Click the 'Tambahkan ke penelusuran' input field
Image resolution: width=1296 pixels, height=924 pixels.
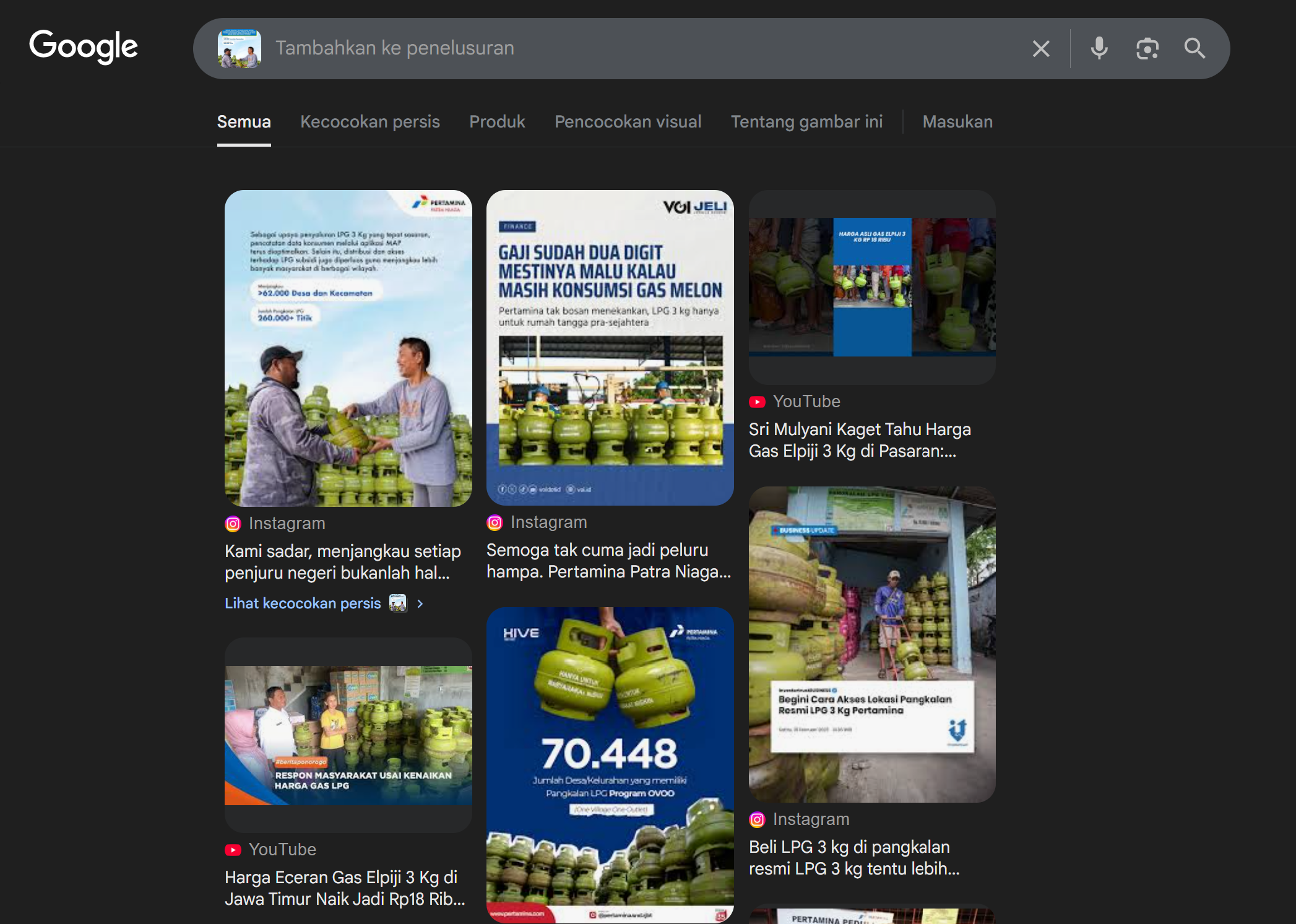(644, 48)
